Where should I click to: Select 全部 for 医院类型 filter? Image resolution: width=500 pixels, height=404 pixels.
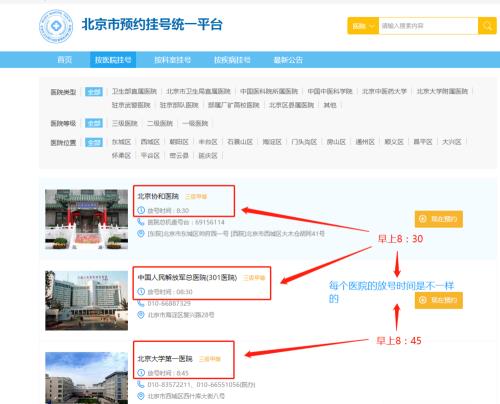94,92
